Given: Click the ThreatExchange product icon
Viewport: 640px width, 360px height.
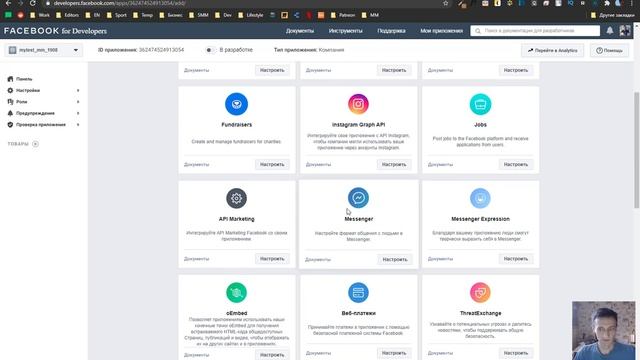Looking at the screenshot, I should pos(480,293).
